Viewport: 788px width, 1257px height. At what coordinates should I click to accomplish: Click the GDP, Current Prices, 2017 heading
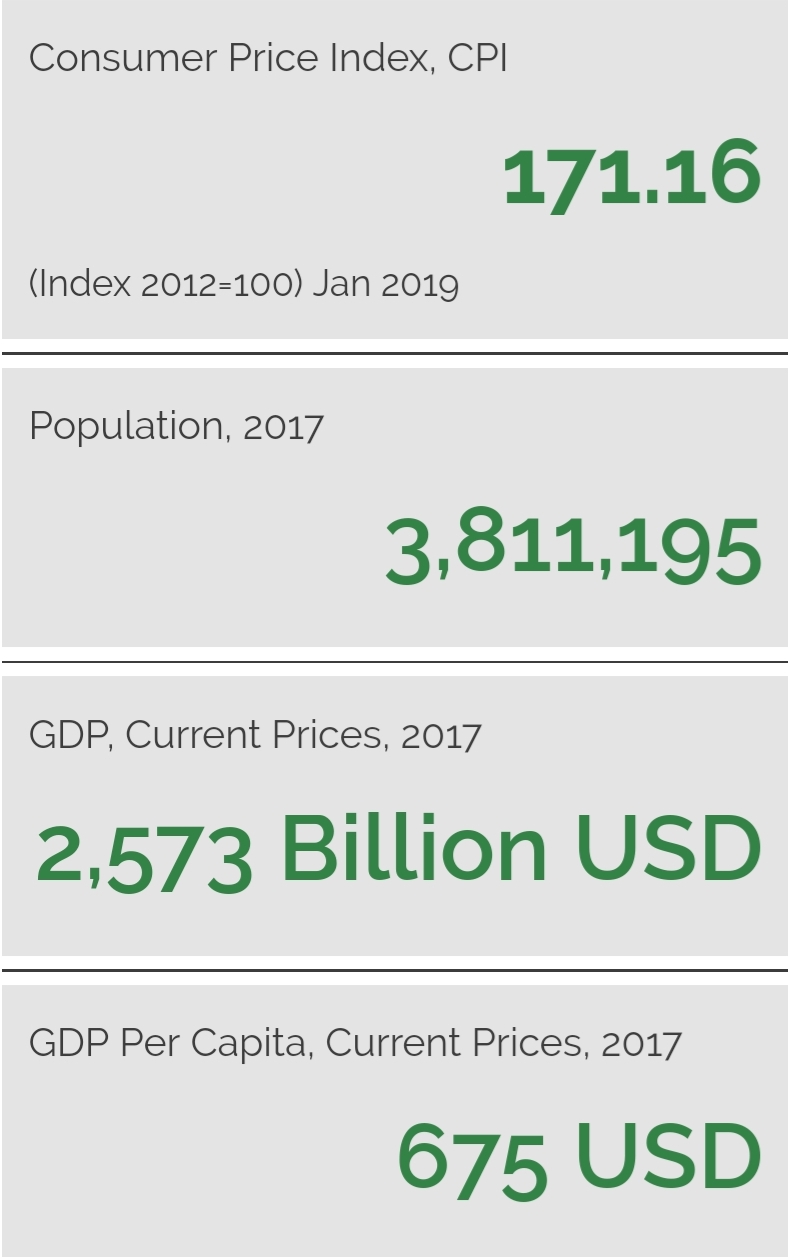255,735
